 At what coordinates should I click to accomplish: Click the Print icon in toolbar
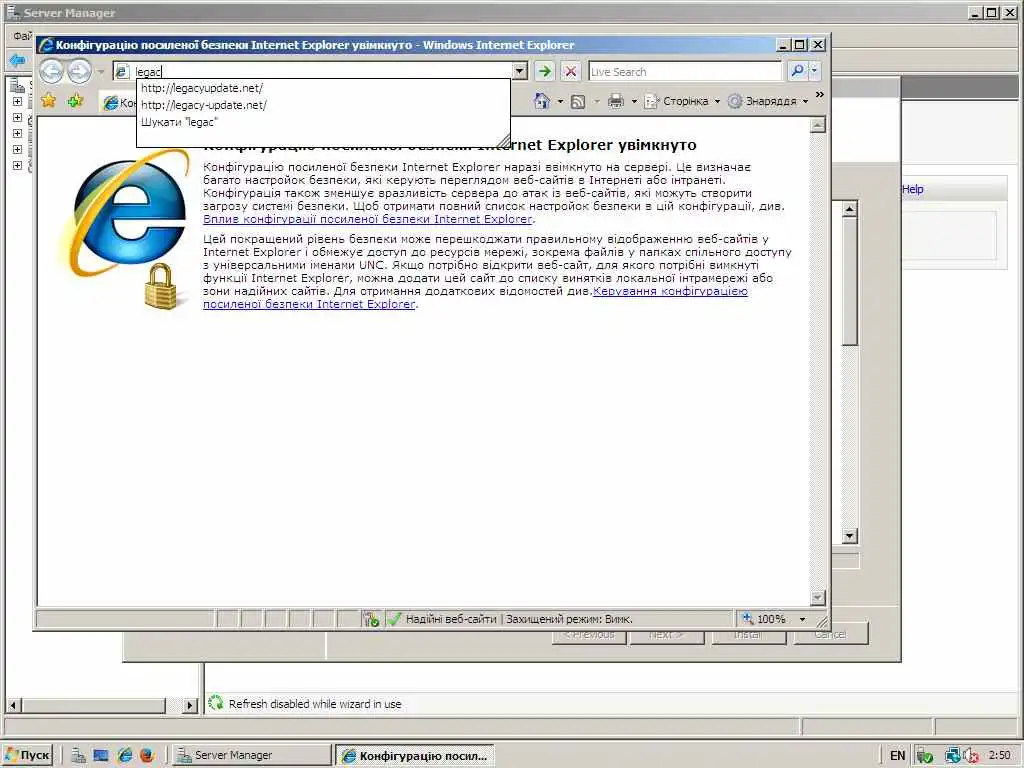(616, 101)
